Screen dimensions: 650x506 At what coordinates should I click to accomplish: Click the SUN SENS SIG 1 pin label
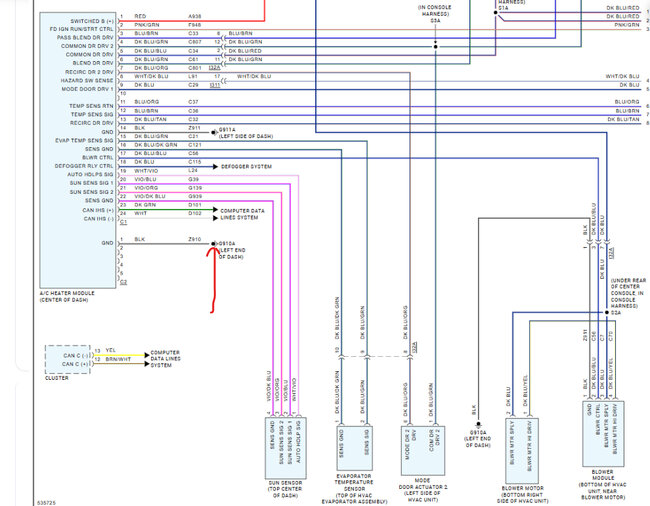coord(91,183)
